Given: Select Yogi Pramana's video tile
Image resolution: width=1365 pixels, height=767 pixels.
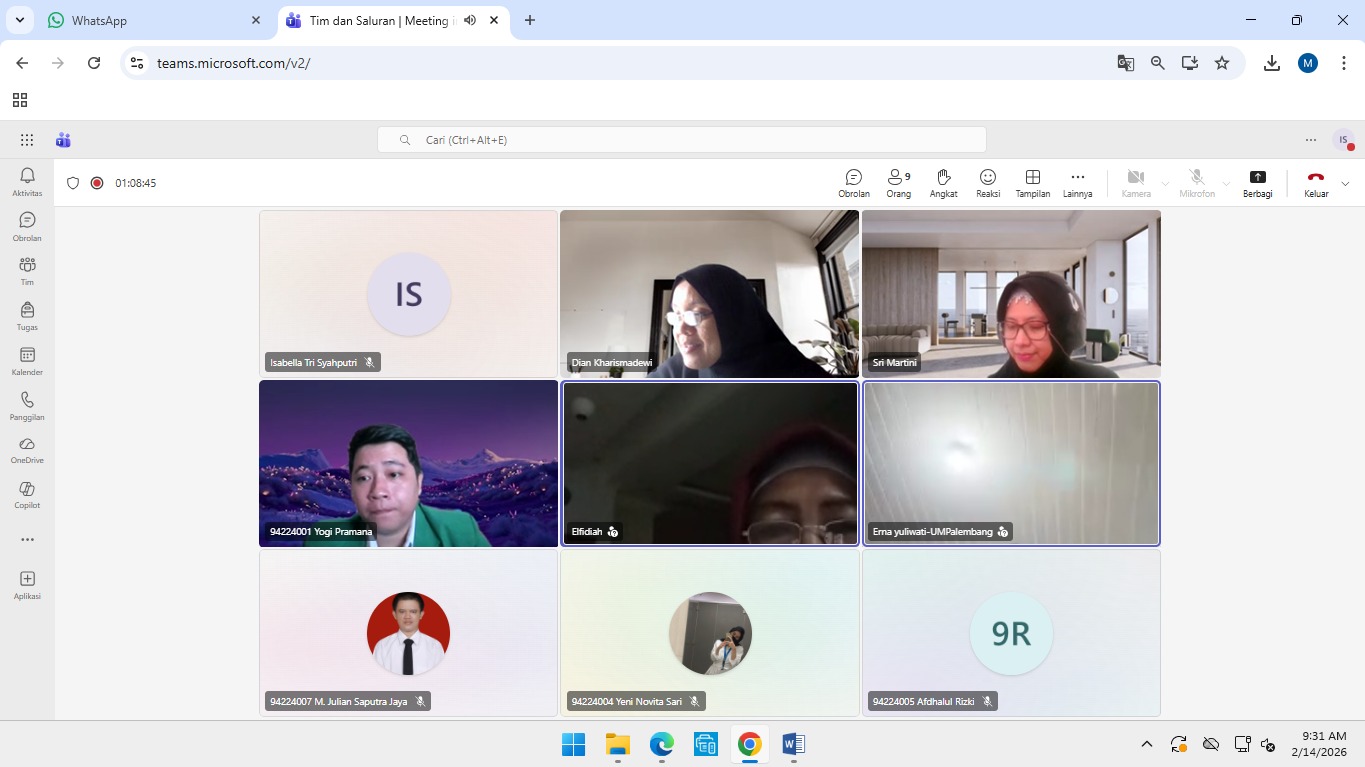Looking at the screenshot, I should point(408,463).
